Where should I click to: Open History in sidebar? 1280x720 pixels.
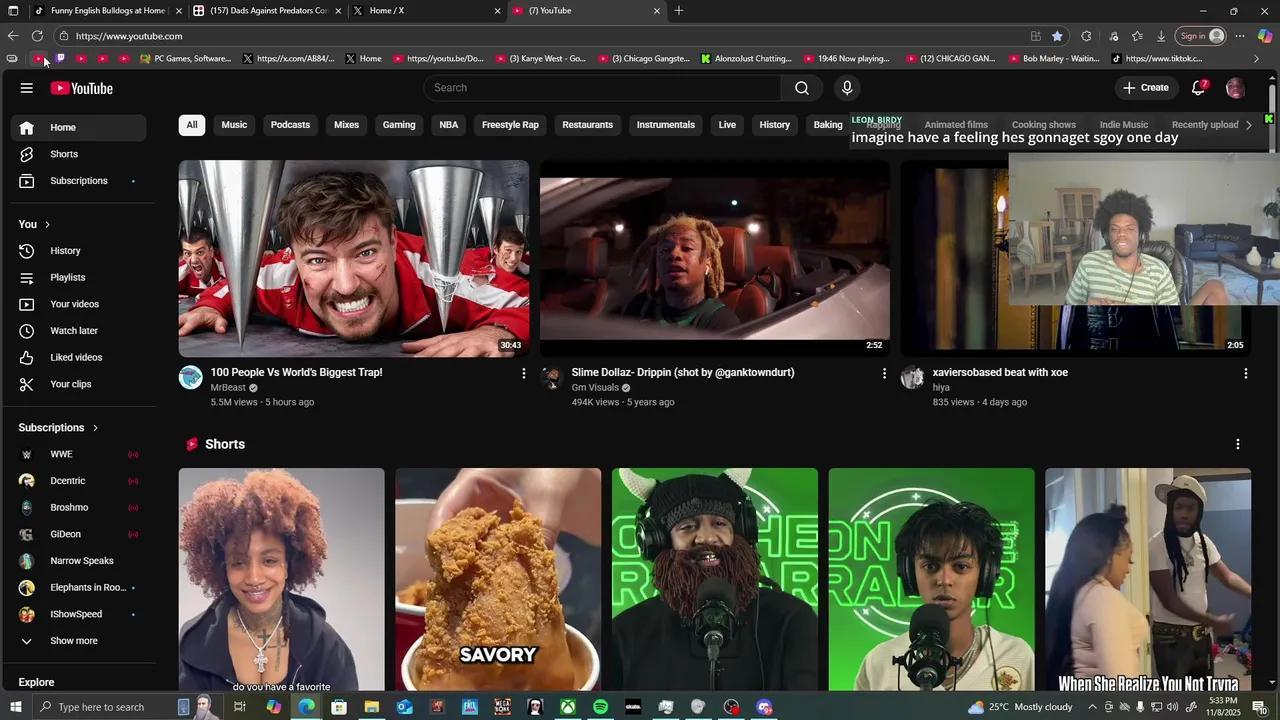[x=78, y=251]
